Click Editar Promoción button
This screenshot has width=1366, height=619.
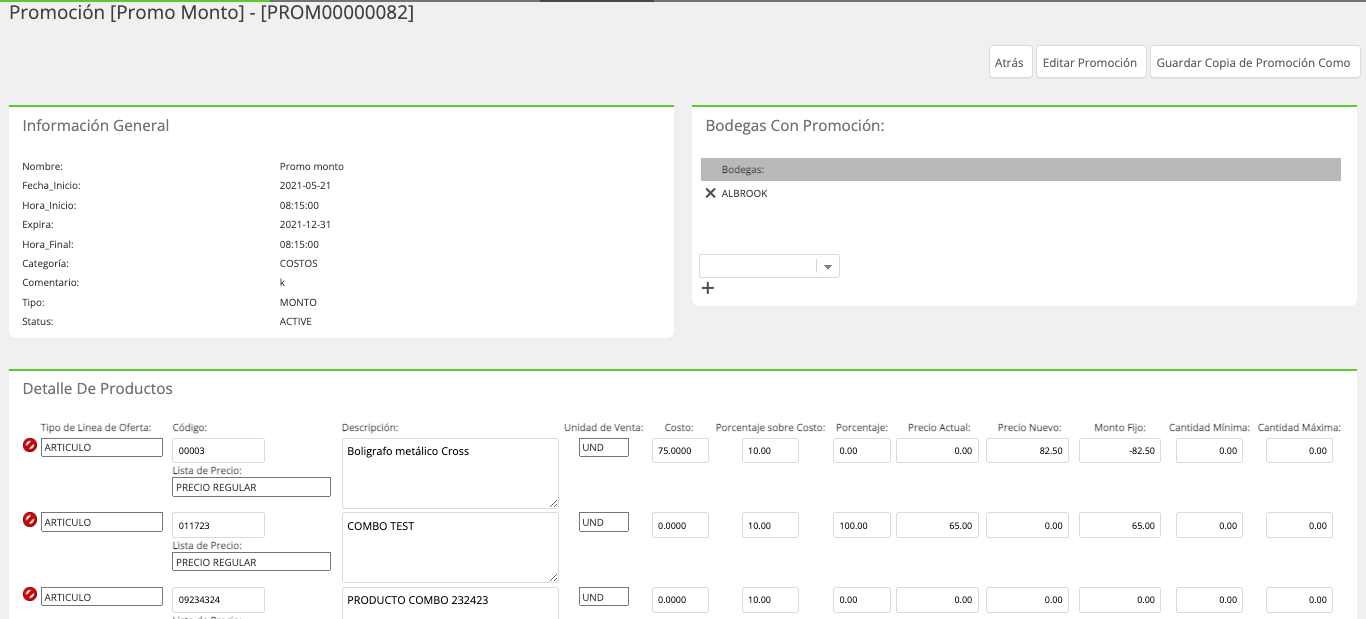point(1091,62)
